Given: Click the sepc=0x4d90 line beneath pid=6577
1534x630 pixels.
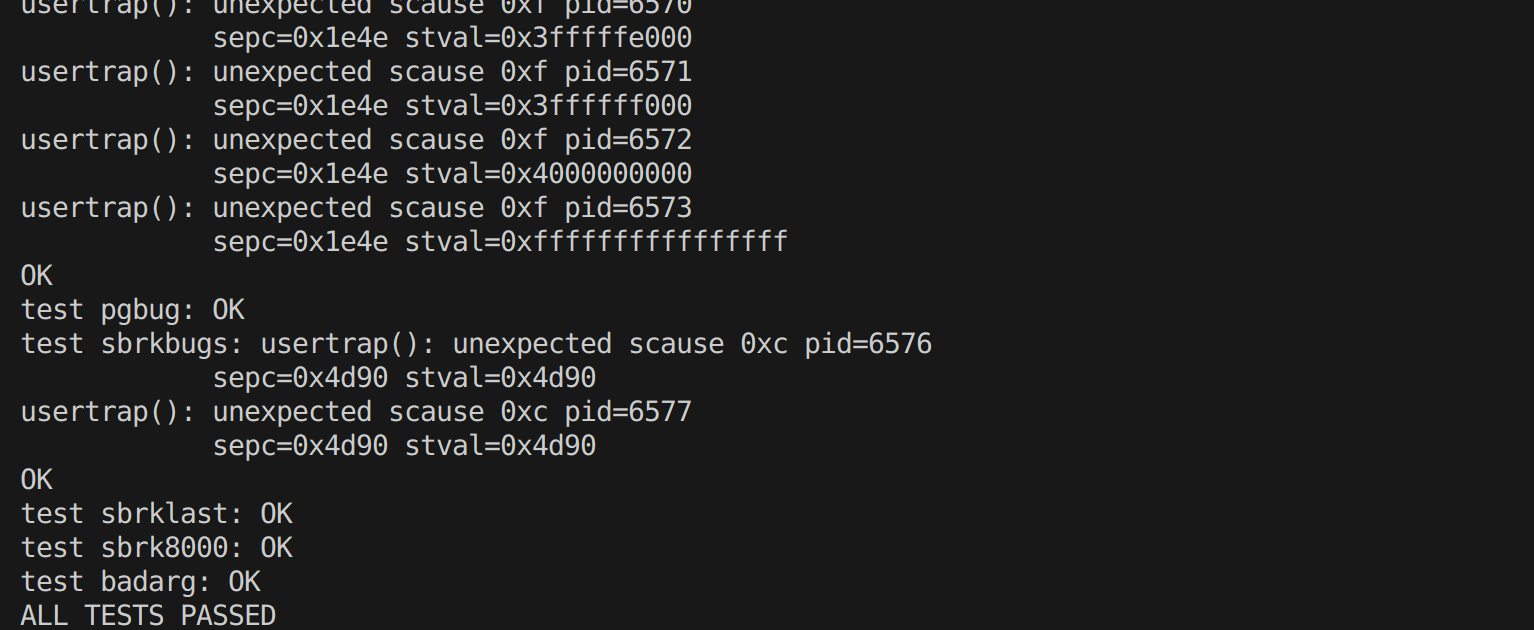Looking at the screenshot, I should [404, 446].
